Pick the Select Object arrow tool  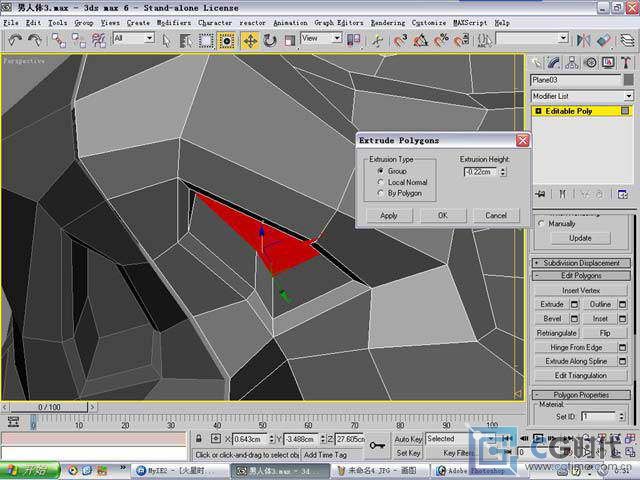(166, 40)
